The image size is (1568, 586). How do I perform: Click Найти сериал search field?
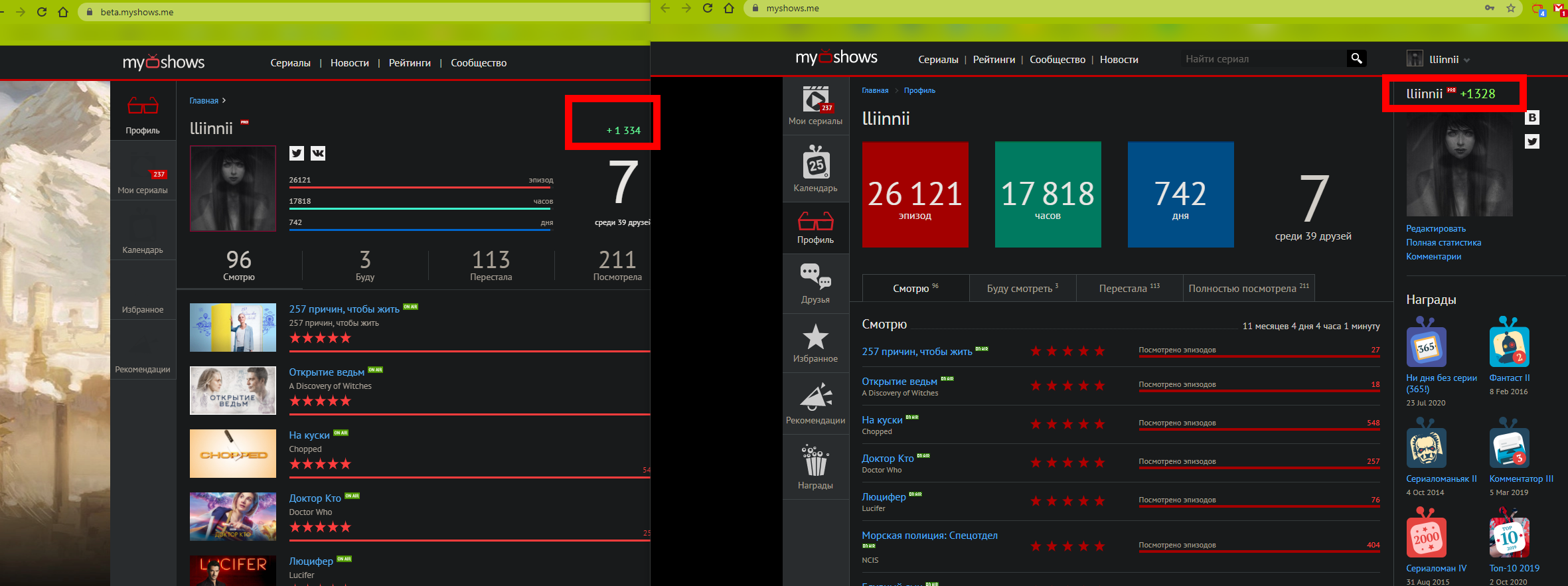click(1263, 58)
